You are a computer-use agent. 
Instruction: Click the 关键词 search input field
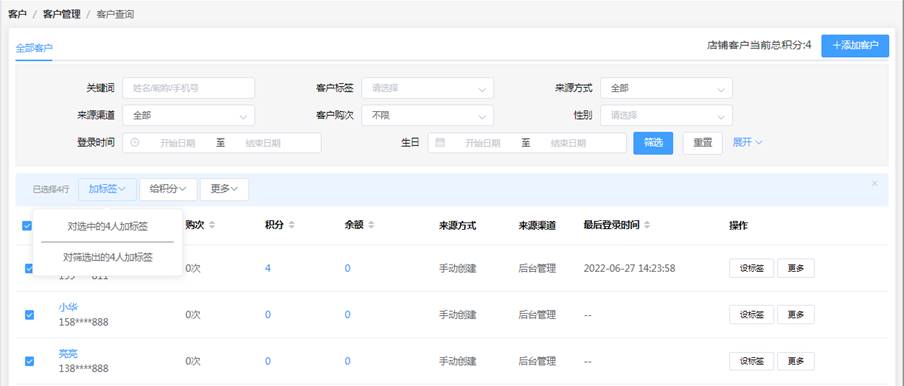click(189, 88)
